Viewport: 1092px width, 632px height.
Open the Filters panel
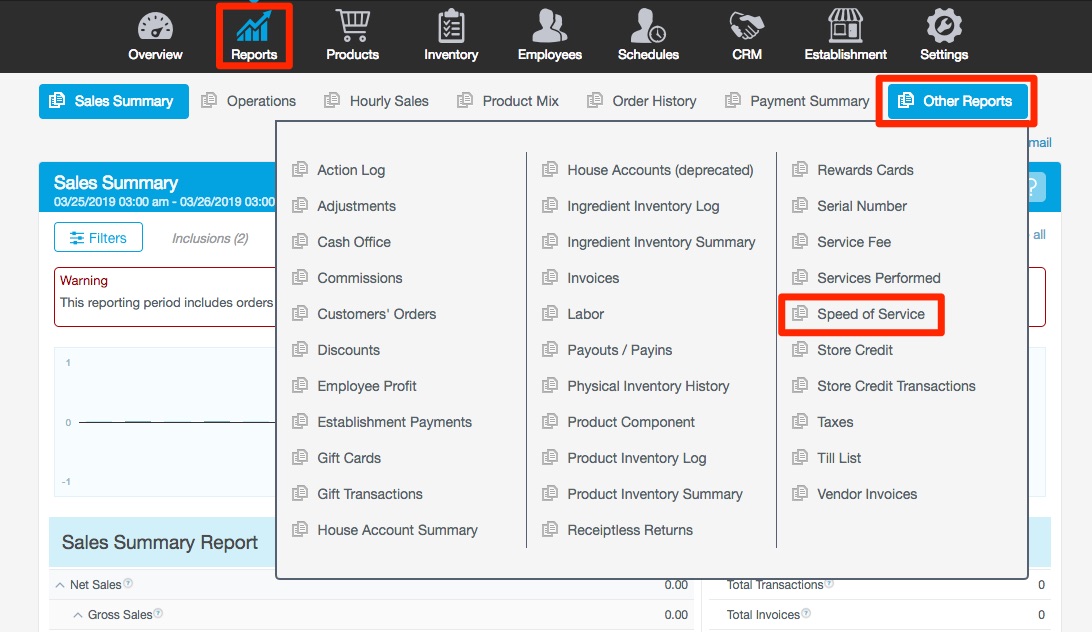[98, 237]
